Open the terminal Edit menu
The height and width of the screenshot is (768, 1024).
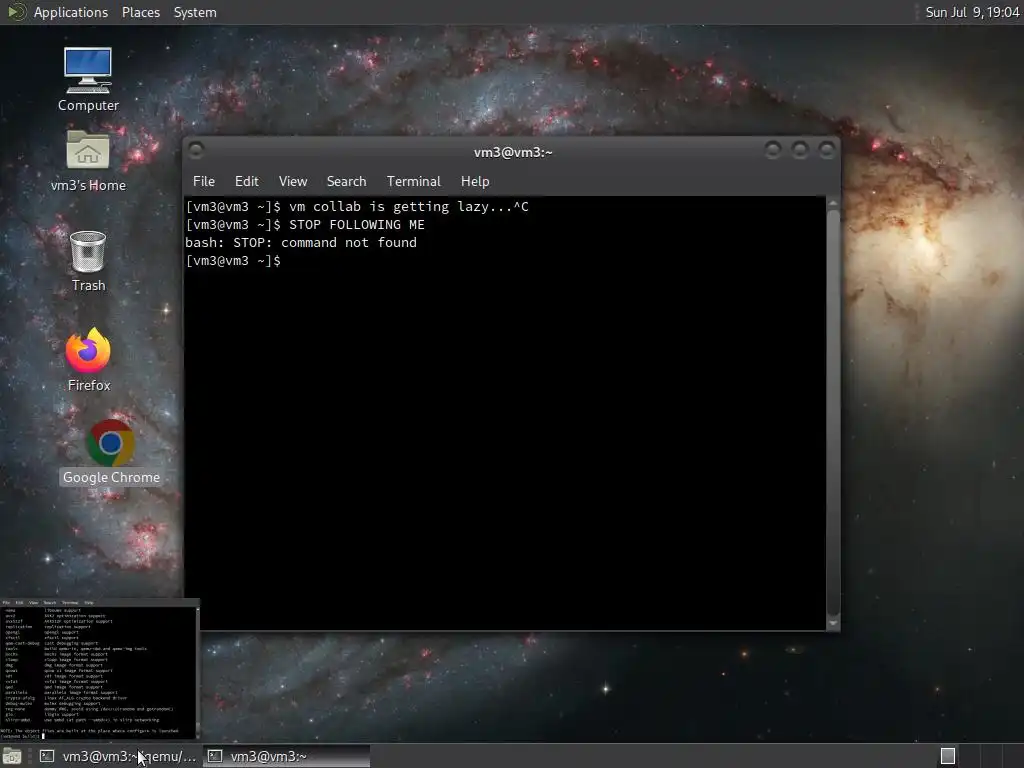coord(246,181)
